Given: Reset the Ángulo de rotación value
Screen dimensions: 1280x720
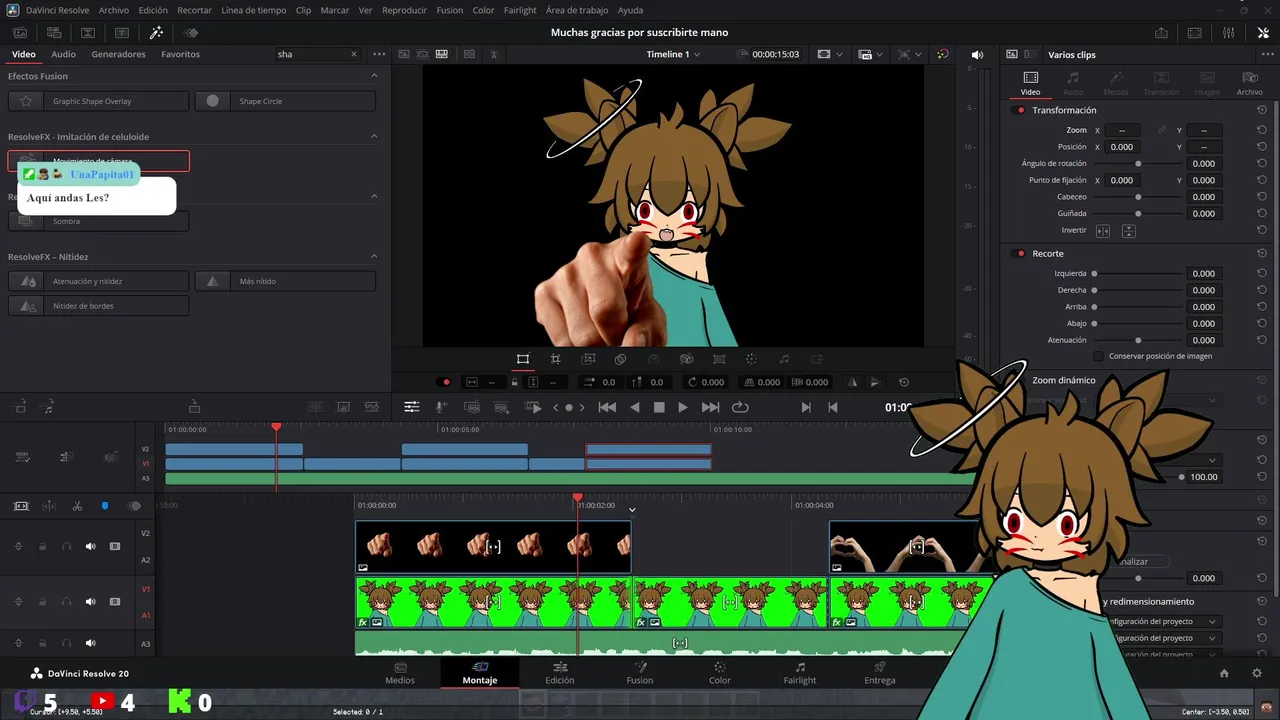Looking at the screenshot, I should [x=1262, y=163].
